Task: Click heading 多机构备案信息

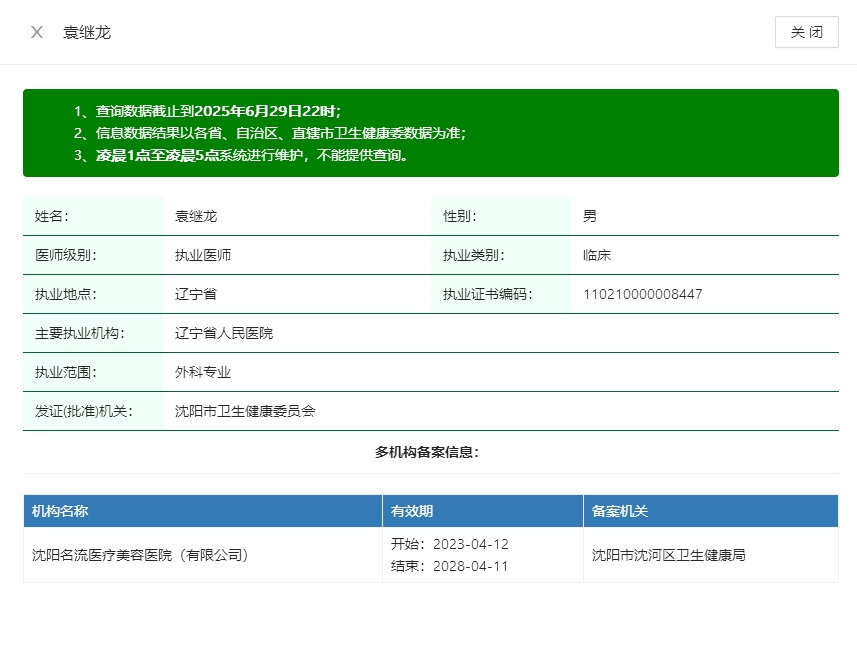Action: 427,452
